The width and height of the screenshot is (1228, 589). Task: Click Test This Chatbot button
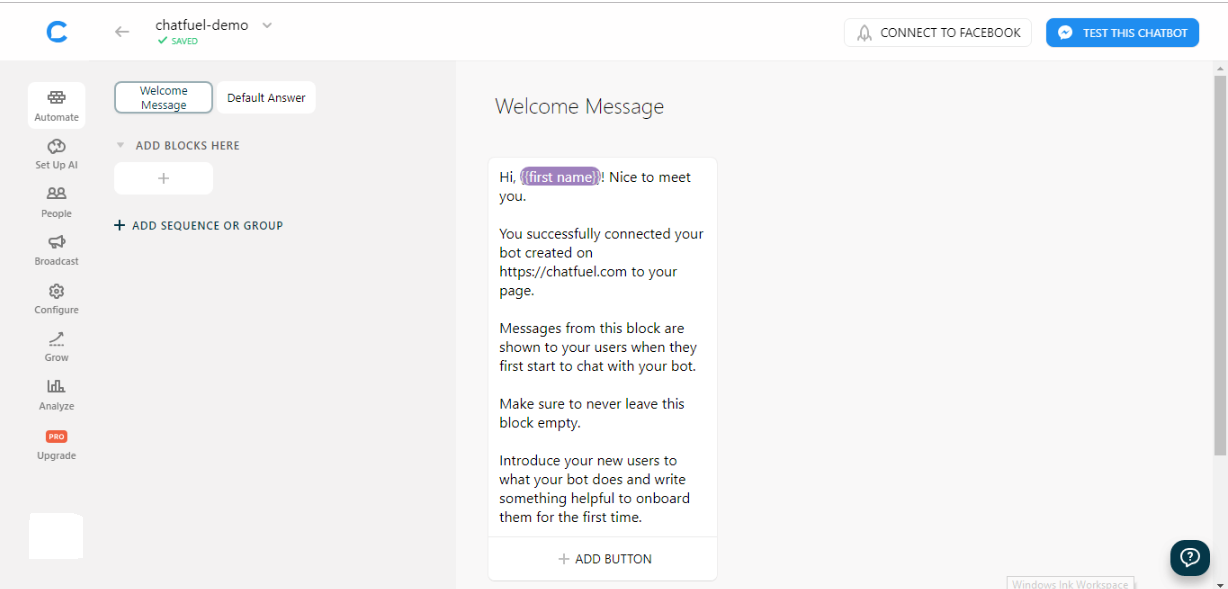[x=1122, y=33]
